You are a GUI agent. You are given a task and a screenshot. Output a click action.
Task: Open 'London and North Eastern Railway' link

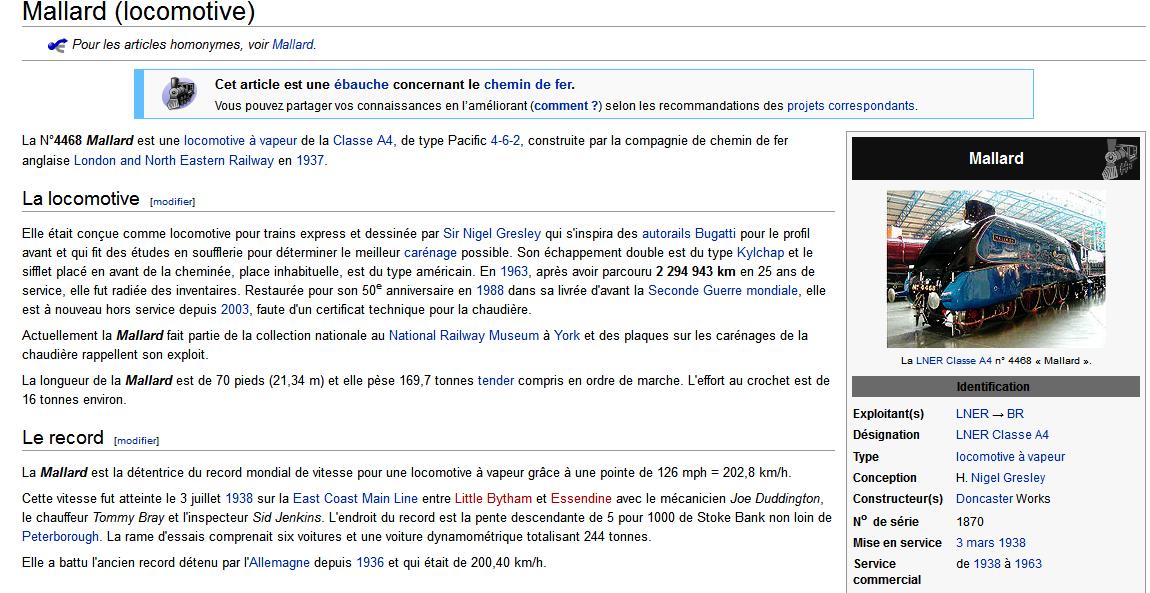pyautogui.click(x=174, y=160)
